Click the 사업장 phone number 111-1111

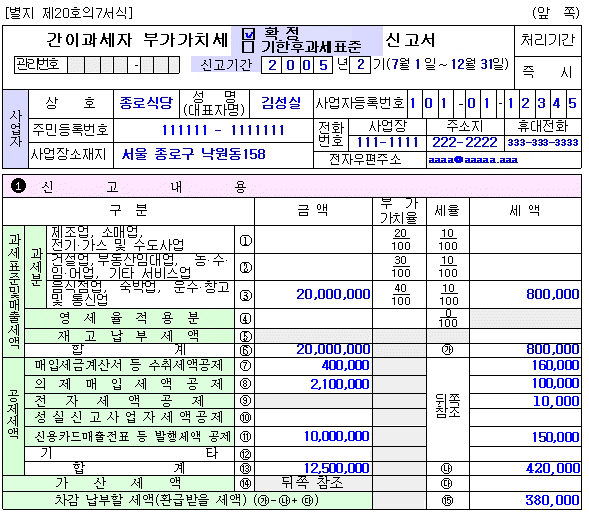387,143
